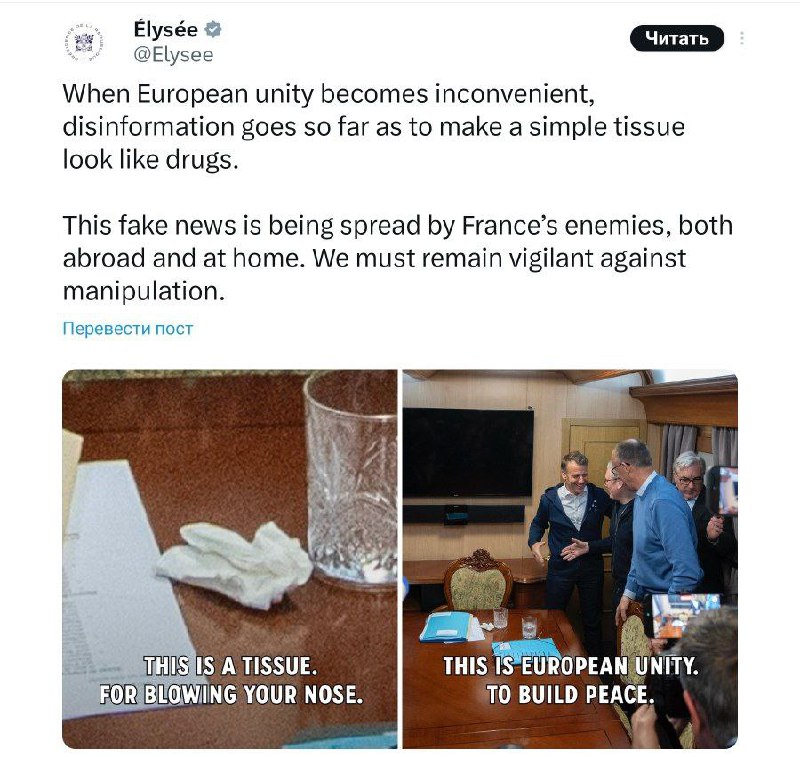Click the ornate chair in right photo
Screen dimensions: 800x757
point(478,579)
